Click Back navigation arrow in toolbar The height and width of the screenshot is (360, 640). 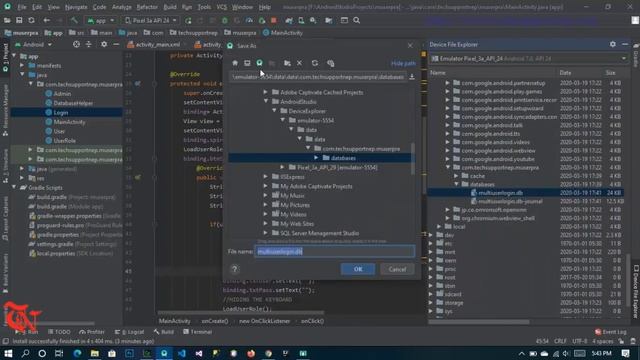click(47, 20)
